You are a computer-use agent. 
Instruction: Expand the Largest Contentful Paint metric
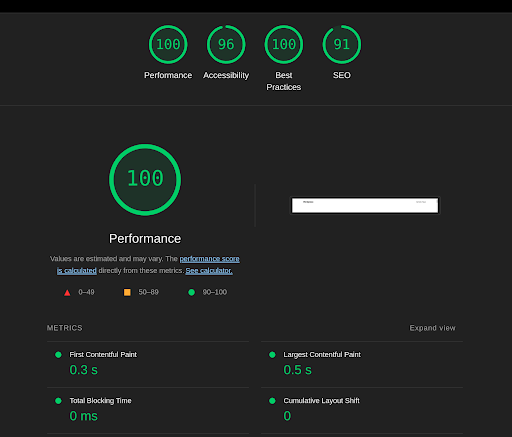(x=362, y=364)
